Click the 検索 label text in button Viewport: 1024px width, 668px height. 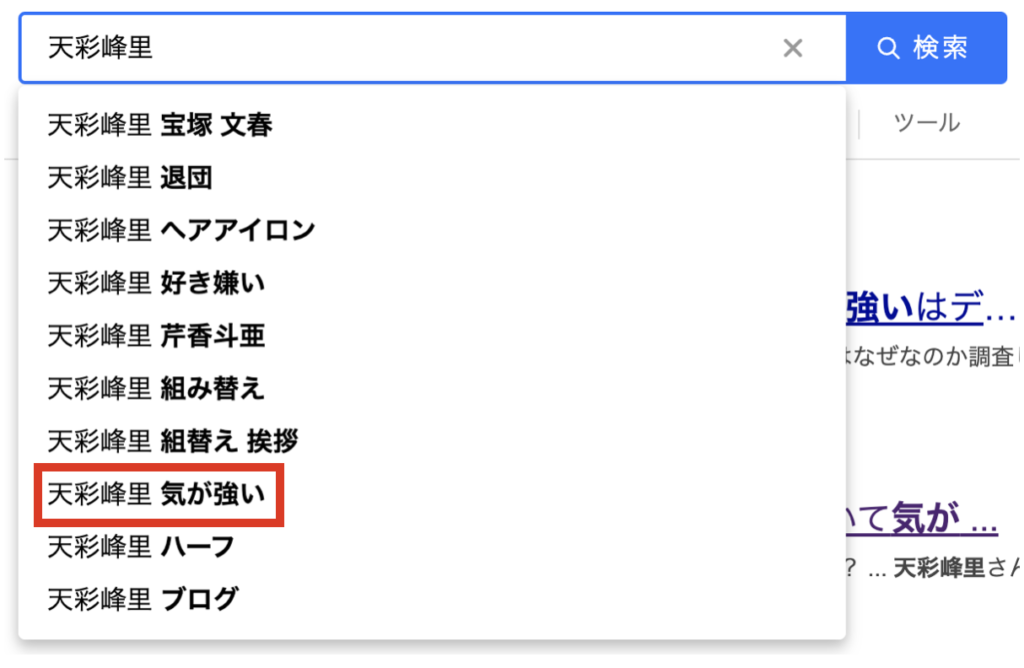point(940,48)
